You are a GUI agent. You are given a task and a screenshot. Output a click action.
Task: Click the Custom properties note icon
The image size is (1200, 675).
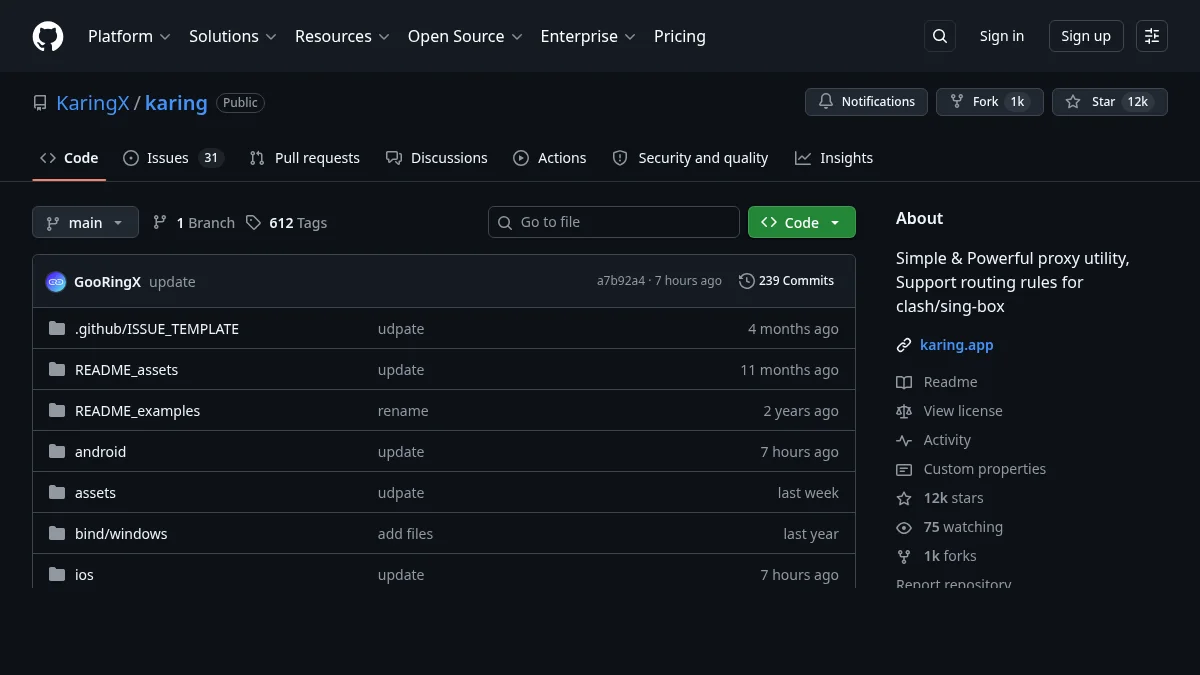point(904,469)
